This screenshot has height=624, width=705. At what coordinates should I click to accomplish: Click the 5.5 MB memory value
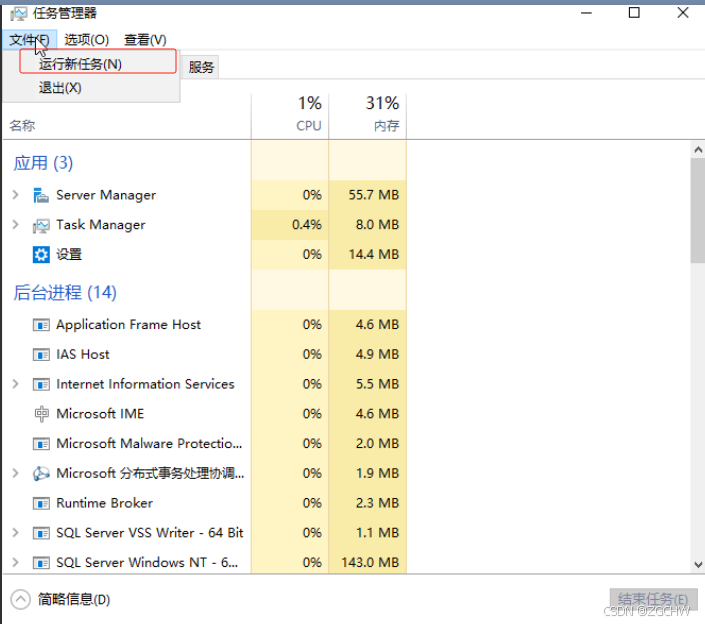click(x=377, y=384)
